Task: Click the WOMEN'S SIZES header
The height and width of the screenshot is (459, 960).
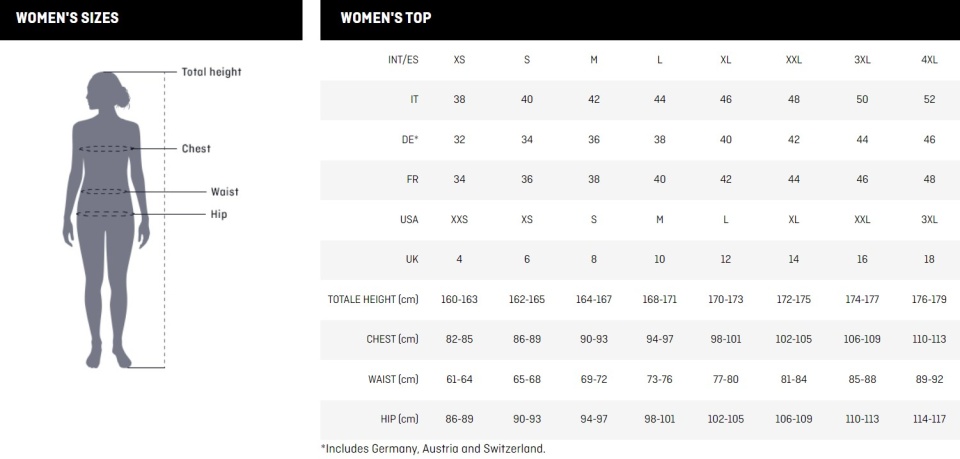Action: [67, 18]
